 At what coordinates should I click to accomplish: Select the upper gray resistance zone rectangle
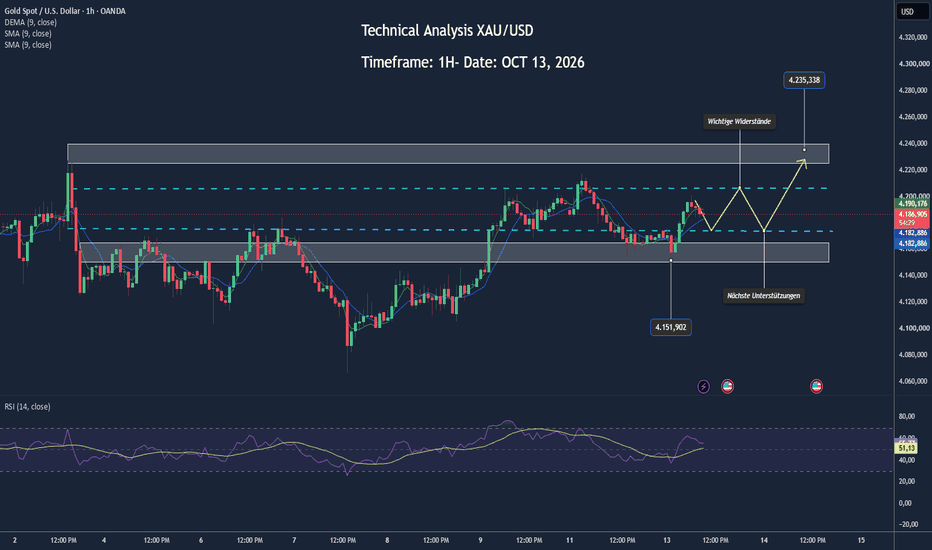click(448, 153)
